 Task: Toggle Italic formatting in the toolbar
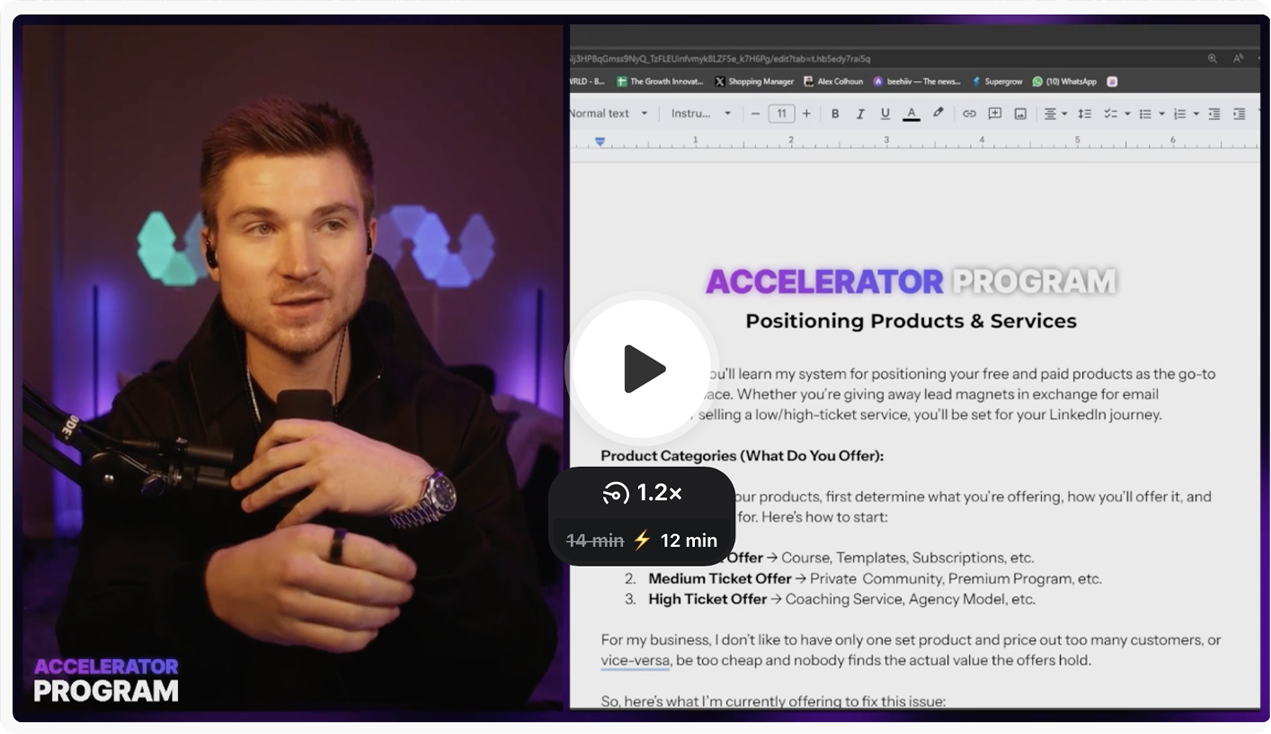click(x=860, y=114)
